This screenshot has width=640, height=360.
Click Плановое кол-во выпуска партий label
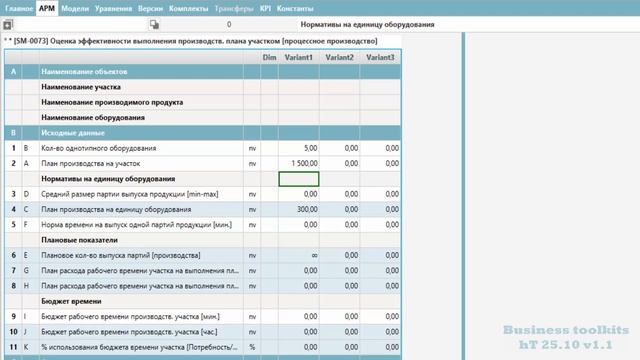(x=121, y=256)
